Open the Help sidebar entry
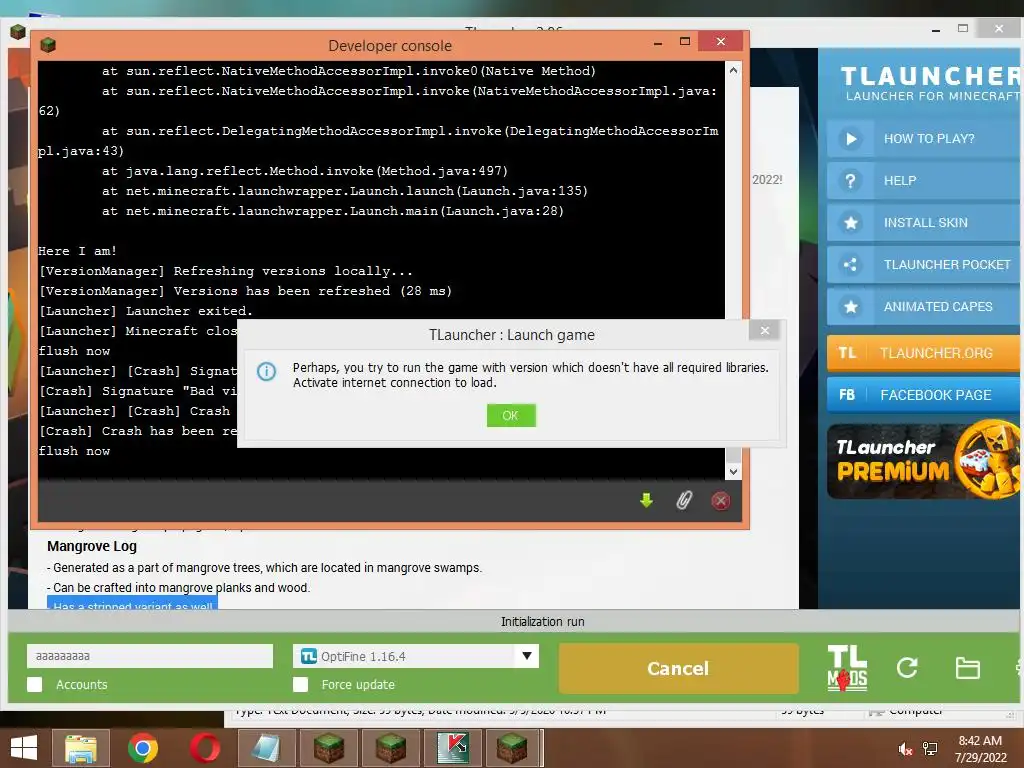Image resolution: width=1024 pixels, height=768 pixels. click(x=923, y=180)
